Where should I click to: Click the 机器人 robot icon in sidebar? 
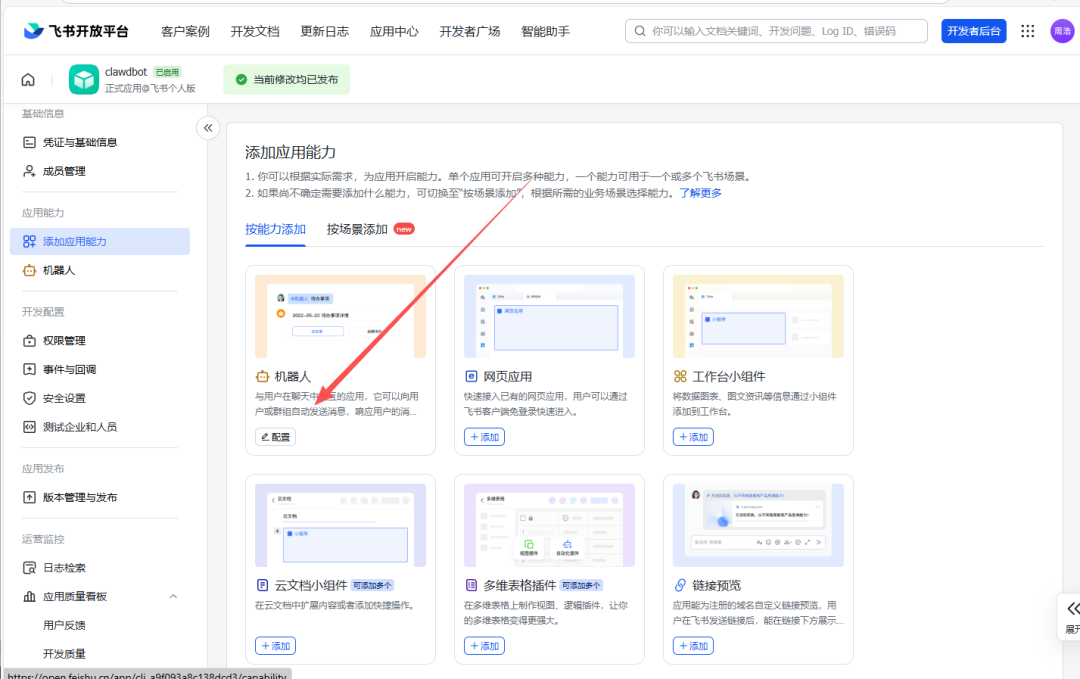29,271
